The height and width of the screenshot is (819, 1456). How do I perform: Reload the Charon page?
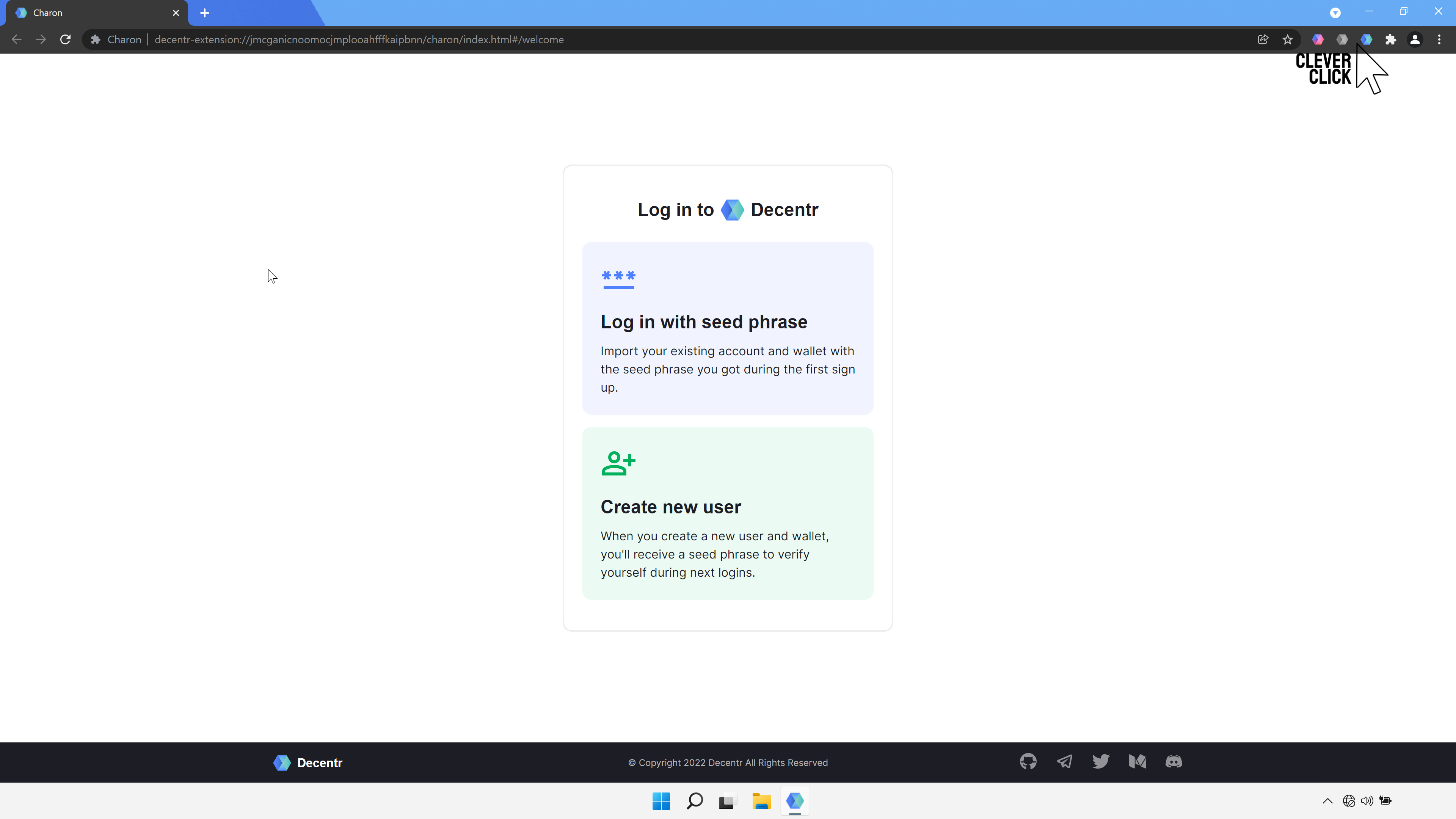pos(66,39)
